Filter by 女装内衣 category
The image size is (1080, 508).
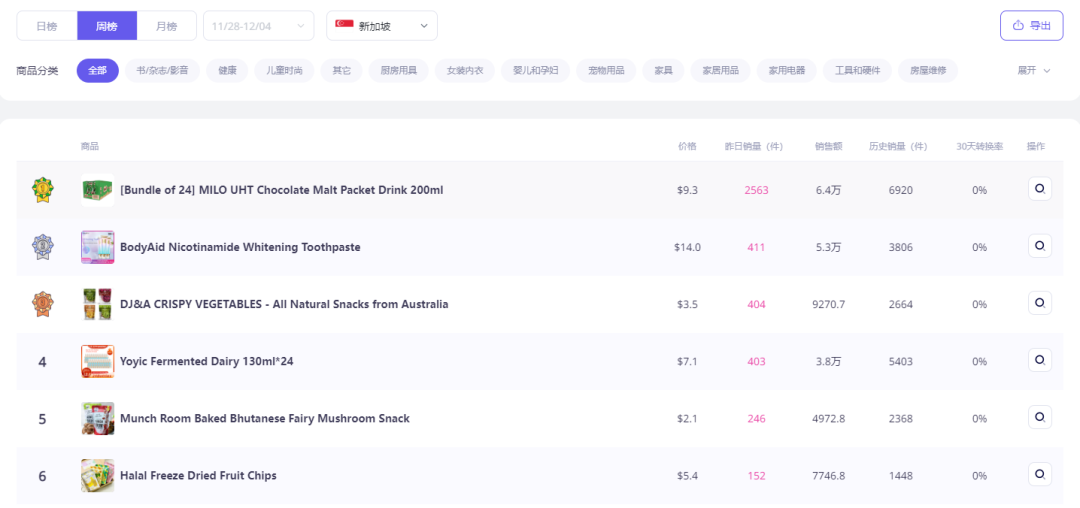pos(465,71)
